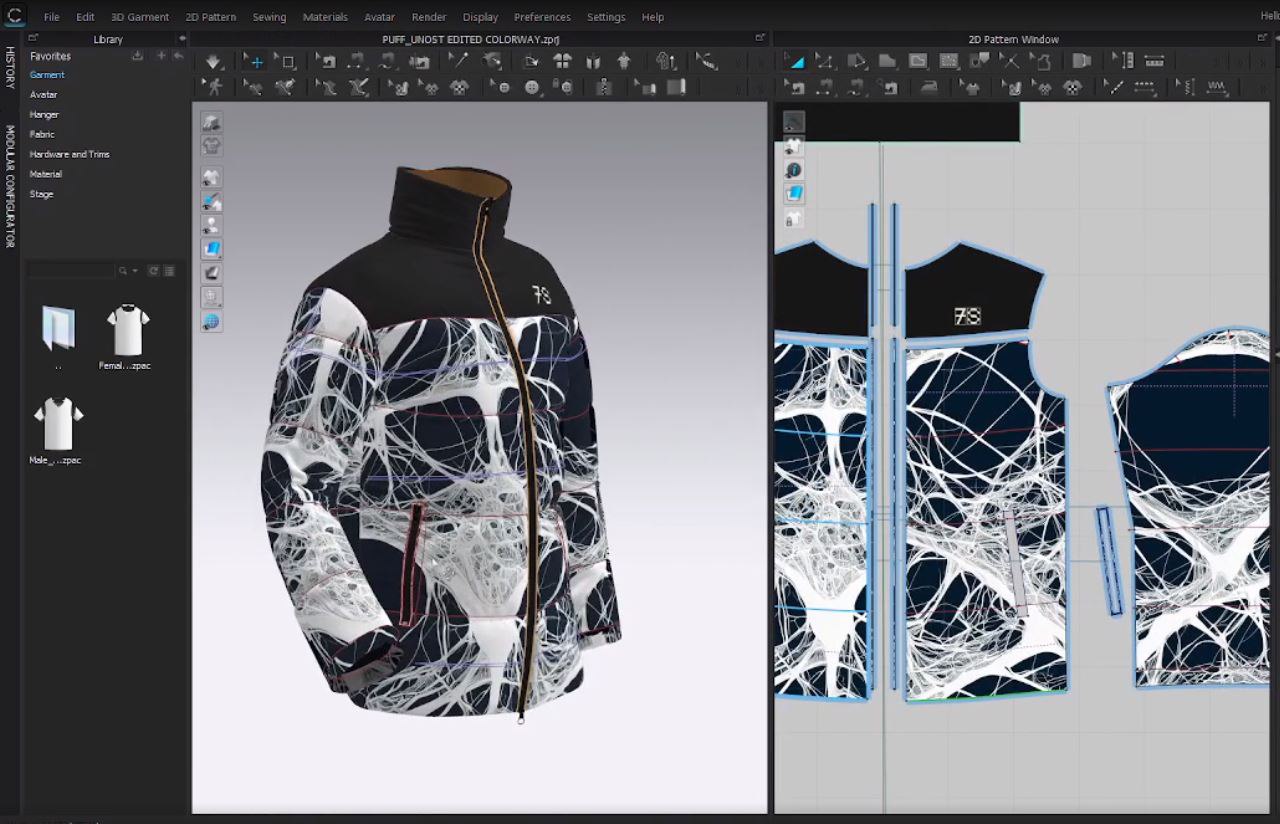Click the Reset 2D Arrangement four-piece icon
This screenshot has height=824, width=1280.
point(562,62)
